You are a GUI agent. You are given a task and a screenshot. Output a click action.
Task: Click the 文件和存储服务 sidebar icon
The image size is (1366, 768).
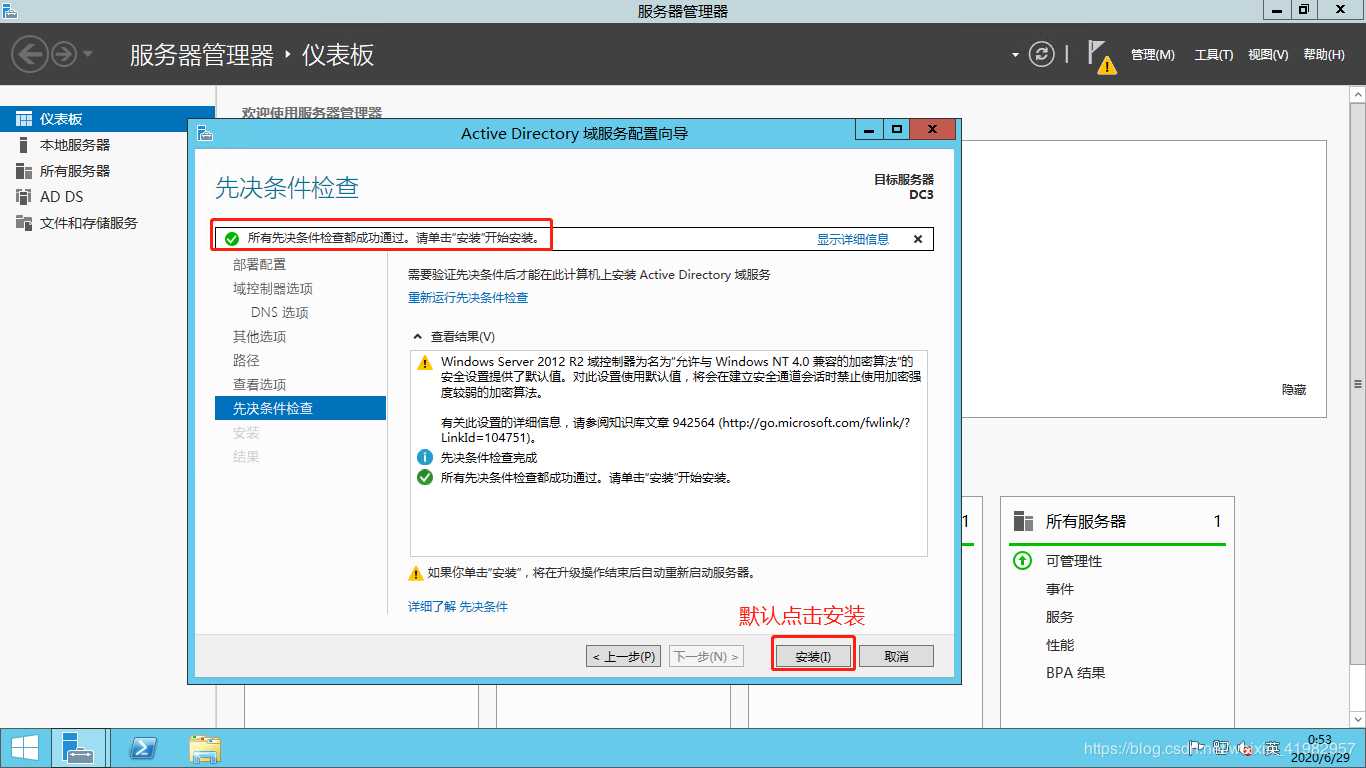24,223
